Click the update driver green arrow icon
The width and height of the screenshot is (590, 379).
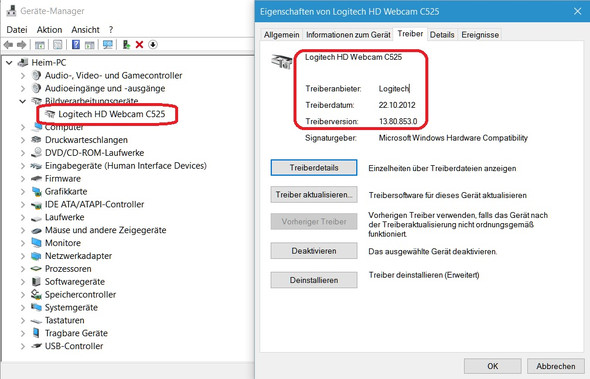[126, 45]
